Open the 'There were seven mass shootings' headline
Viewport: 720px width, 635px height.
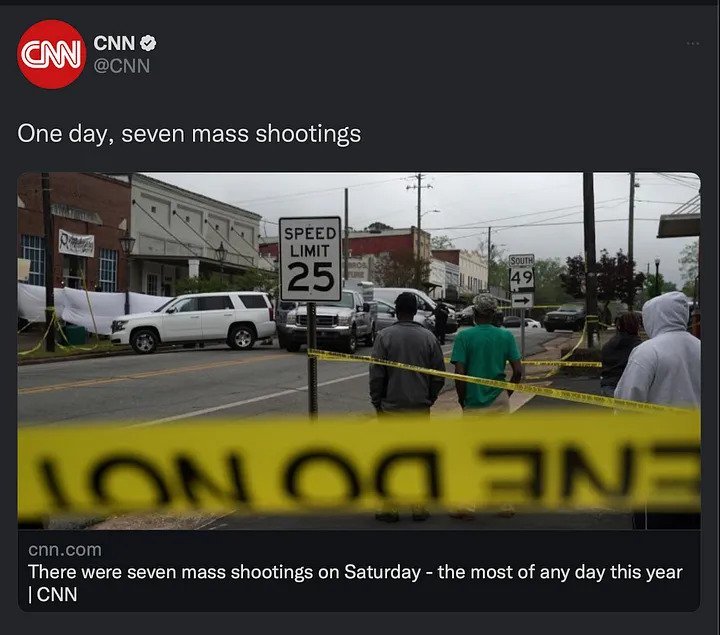[355, 572]
